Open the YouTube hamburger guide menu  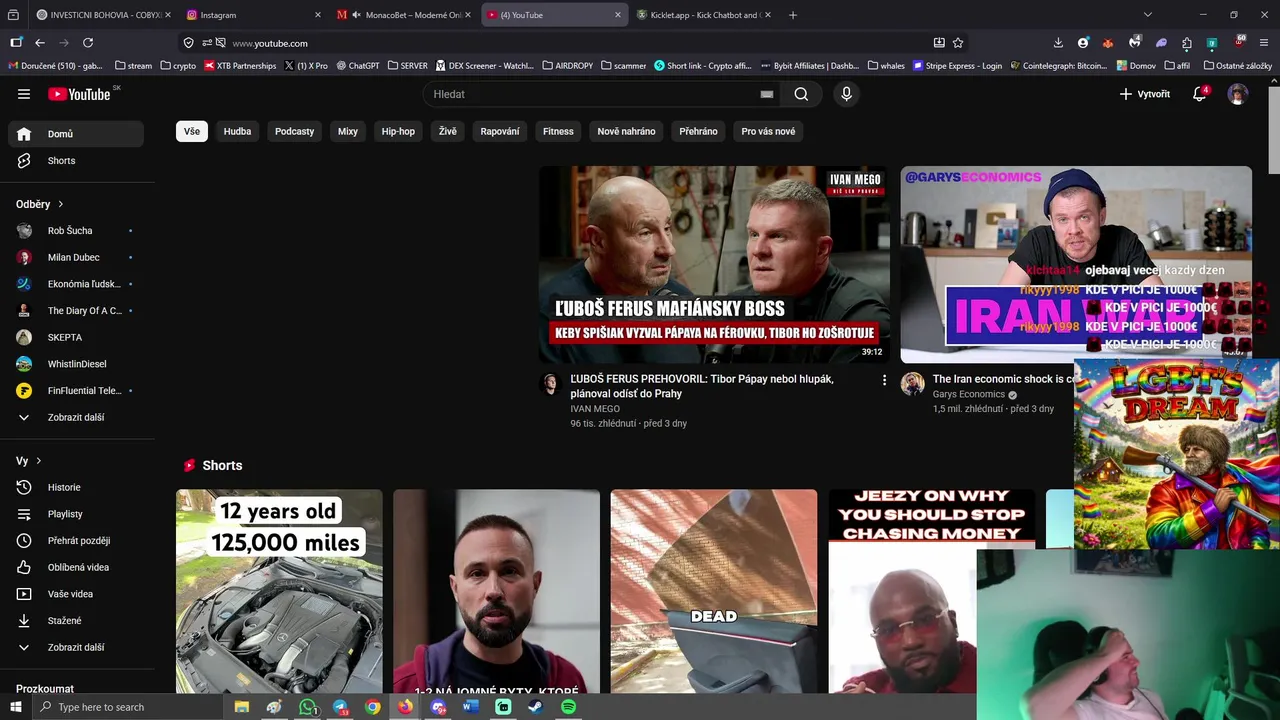[24, 94]
